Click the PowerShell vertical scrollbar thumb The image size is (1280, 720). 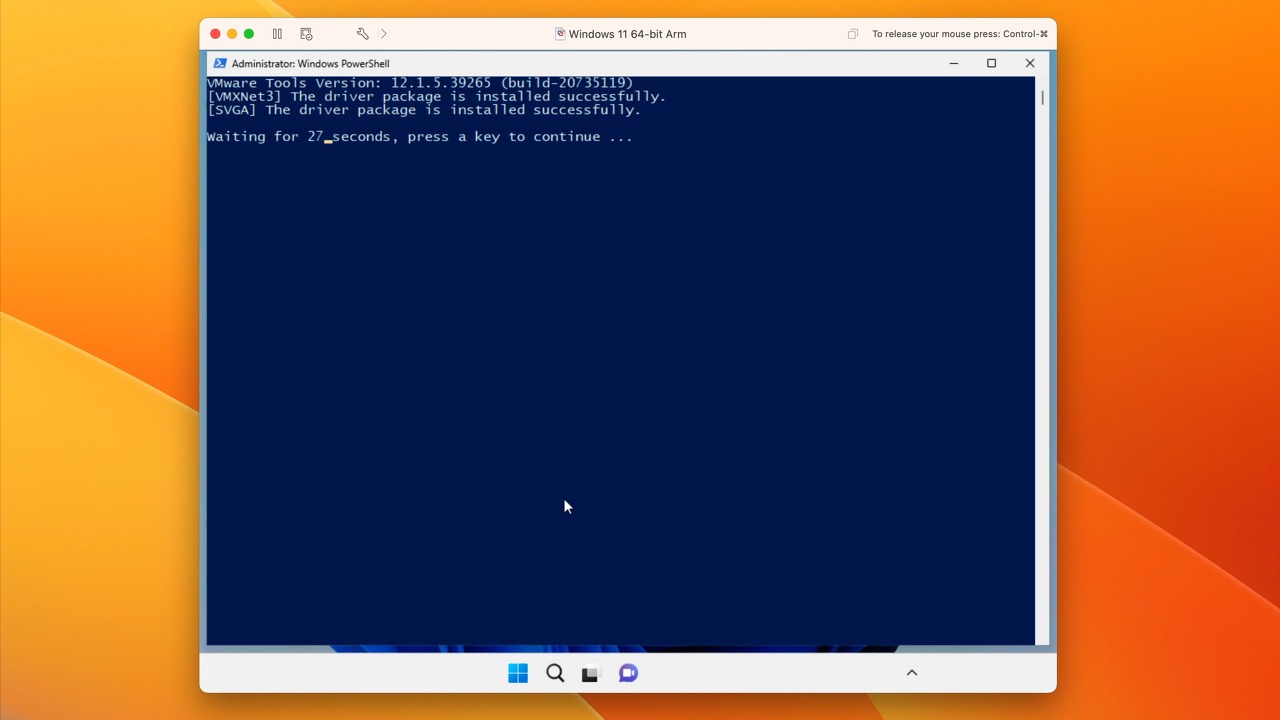click(1042, 98)
